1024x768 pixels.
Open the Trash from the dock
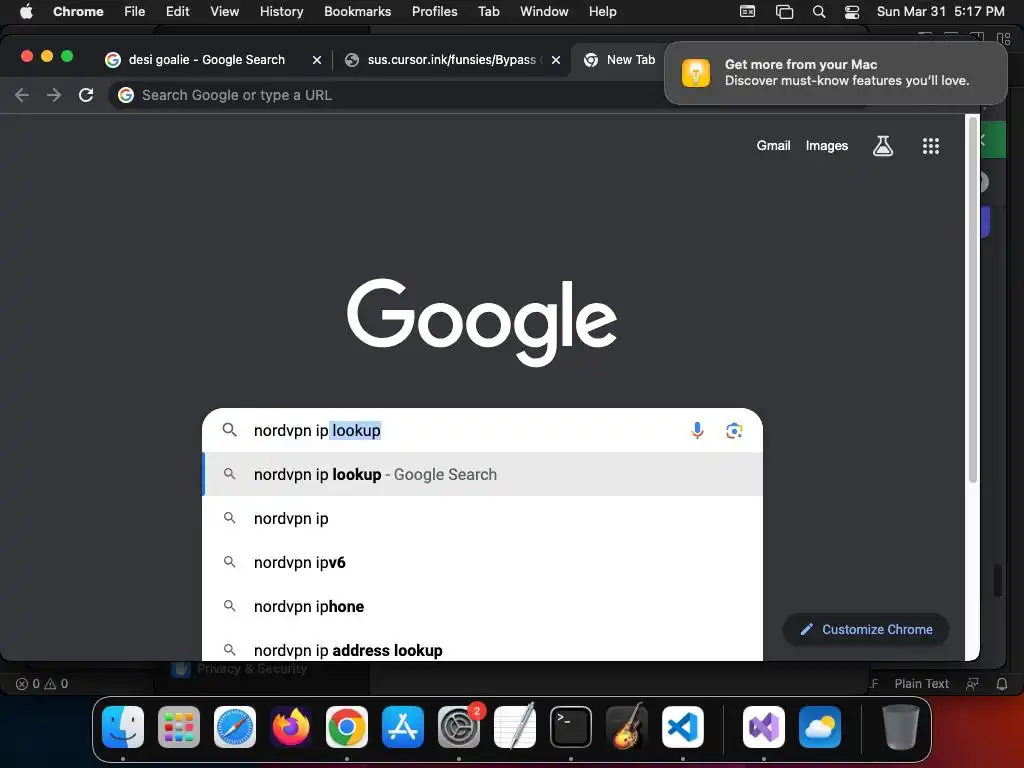click(x=901, y=727)
